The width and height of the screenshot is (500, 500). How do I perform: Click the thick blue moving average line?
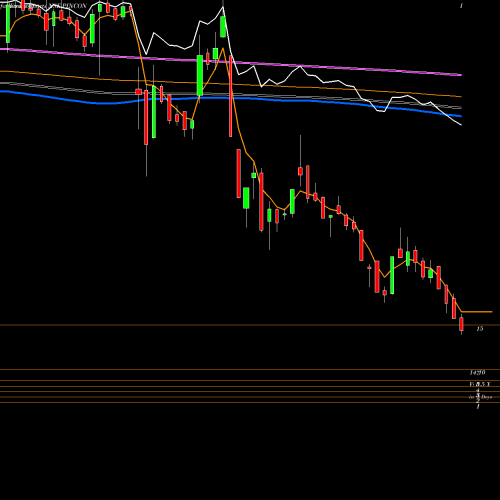[x=231, y=98]
